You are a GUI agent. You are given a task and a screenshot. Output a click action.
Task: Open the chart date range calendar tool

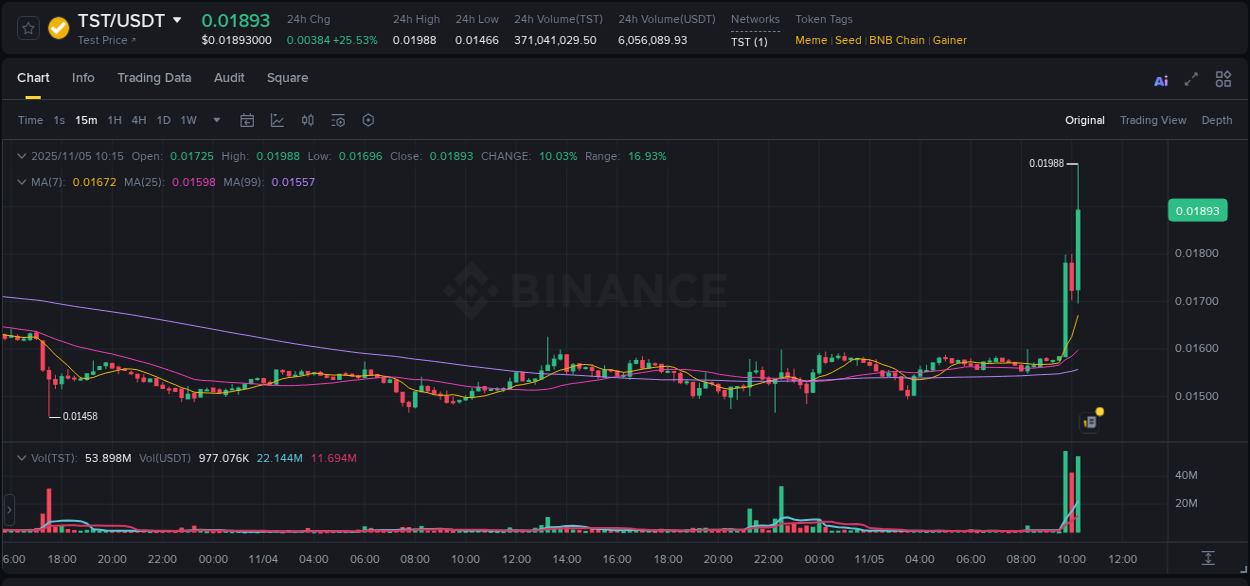pos(247,120)
